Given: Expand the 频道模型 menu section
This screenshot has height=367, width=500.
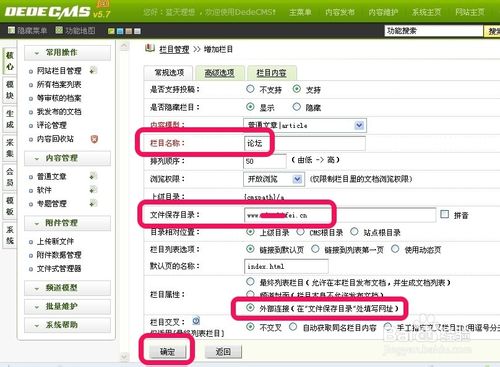Looking at the screenshot, I should [67, 288].
